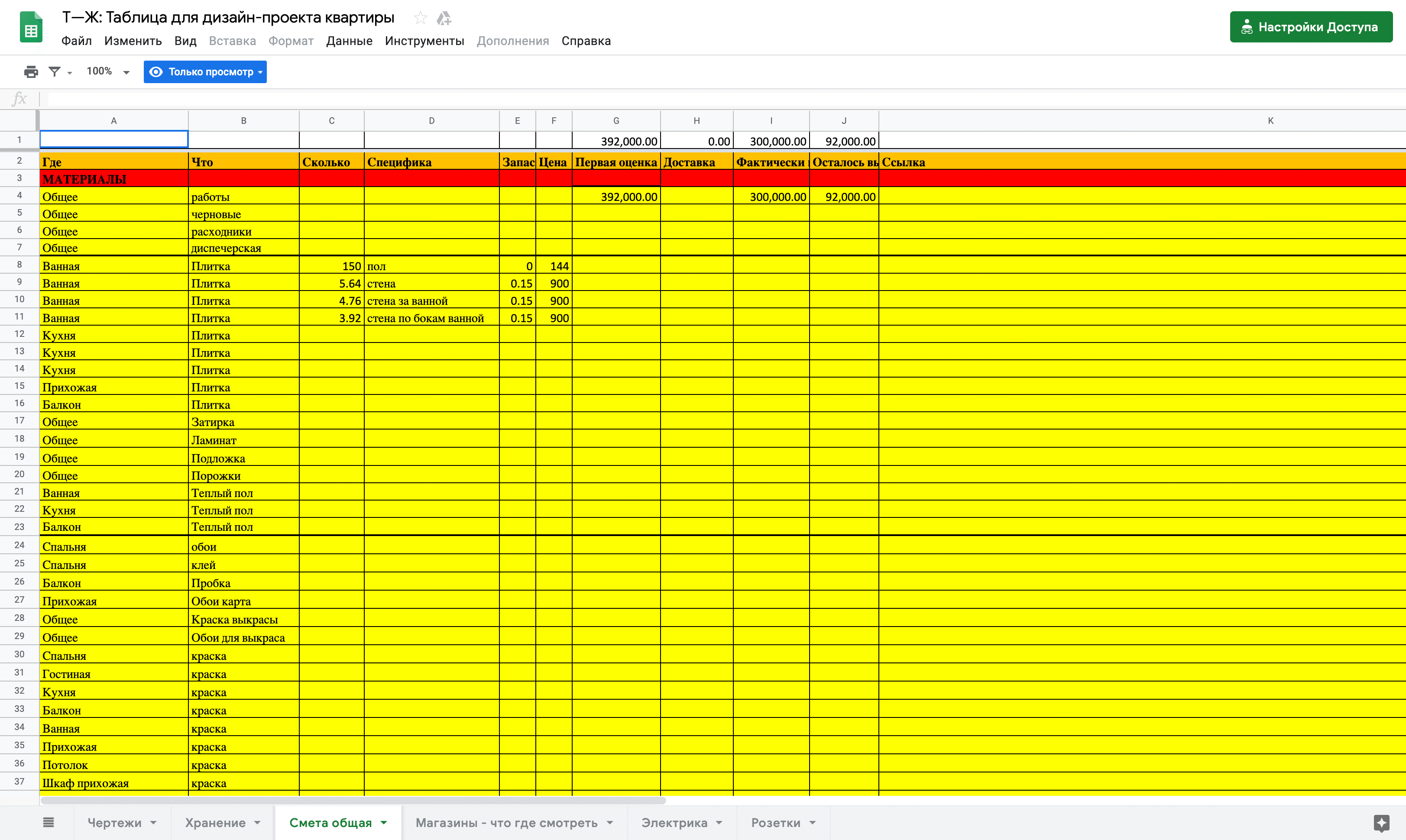Image resolution: width=1406 pixels, height=840 pixels.
Task: Expand the Розетки tab menu arrow
Action: coord(813,822)
